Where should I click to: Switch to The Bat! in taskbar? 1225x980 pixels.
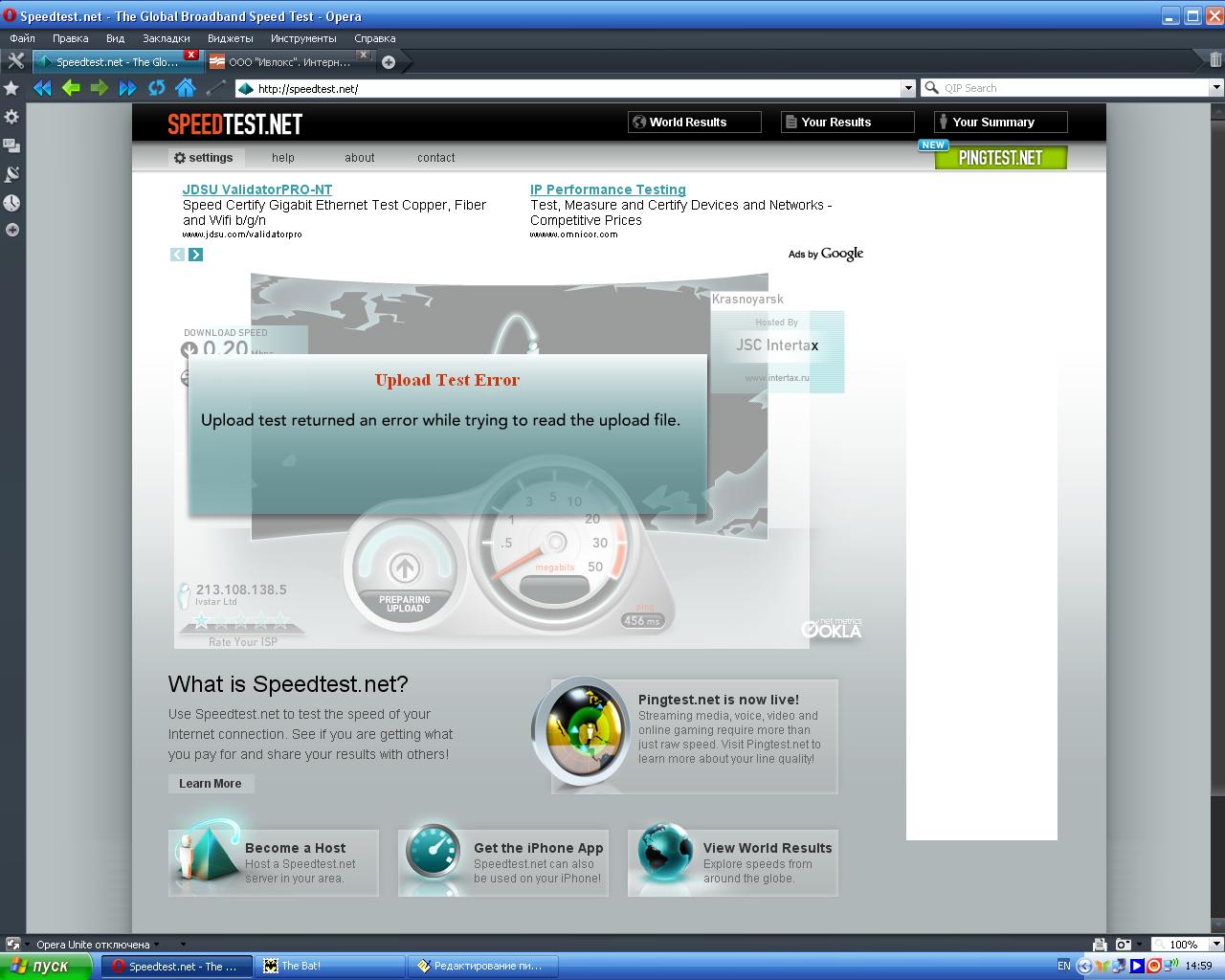click(x=332, y=967)
